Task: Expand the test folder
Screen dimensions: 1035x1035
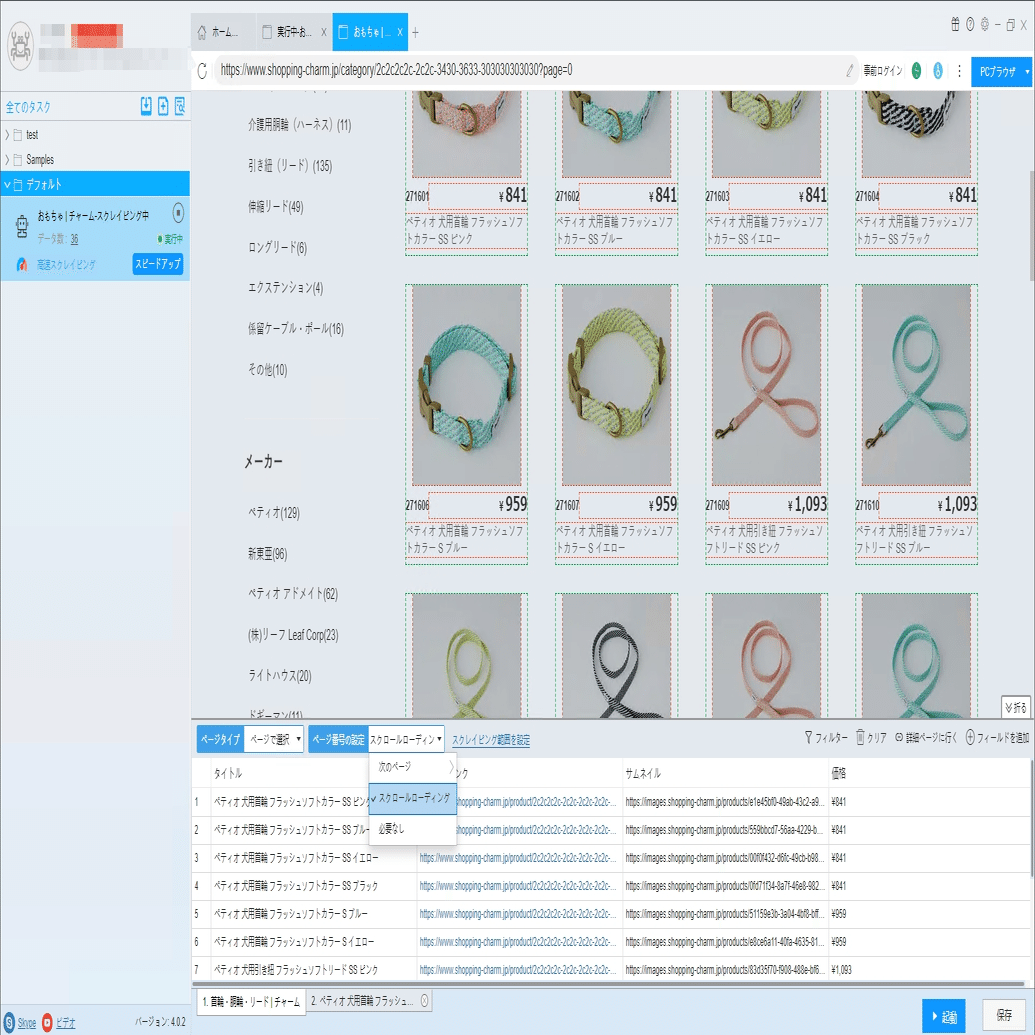Action: (x=7, y=135)
